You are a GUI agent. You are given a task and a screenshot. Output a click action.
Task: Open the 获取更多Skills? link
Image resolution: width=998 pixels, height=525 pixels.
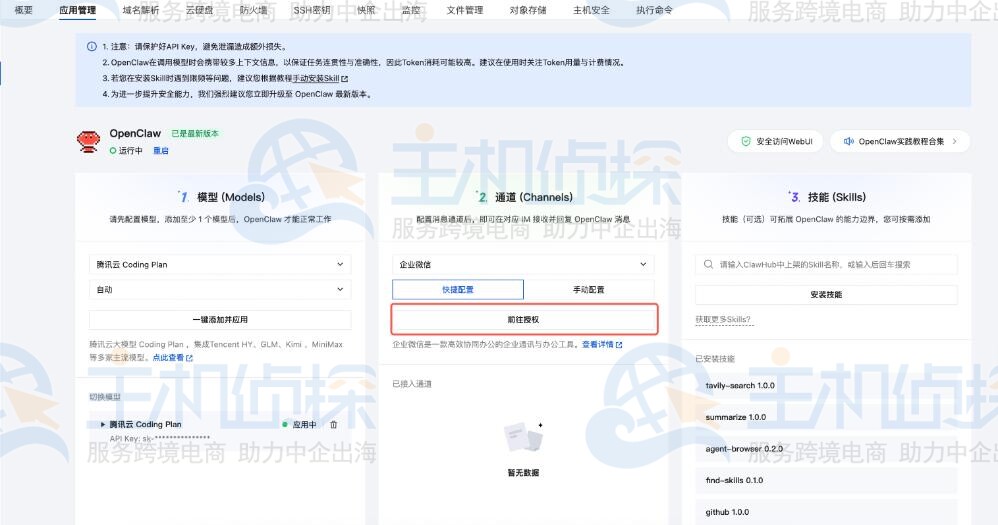723,319
